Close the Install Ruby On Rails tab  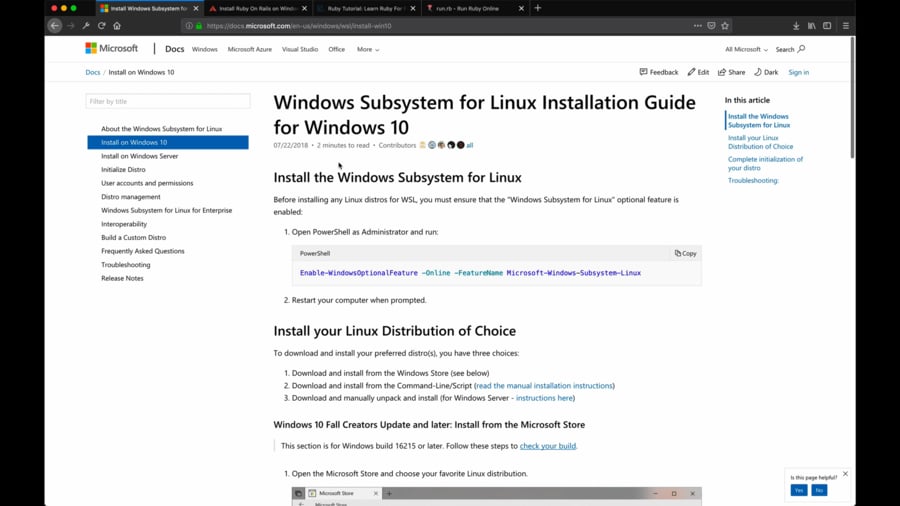(x=304, y=9)
